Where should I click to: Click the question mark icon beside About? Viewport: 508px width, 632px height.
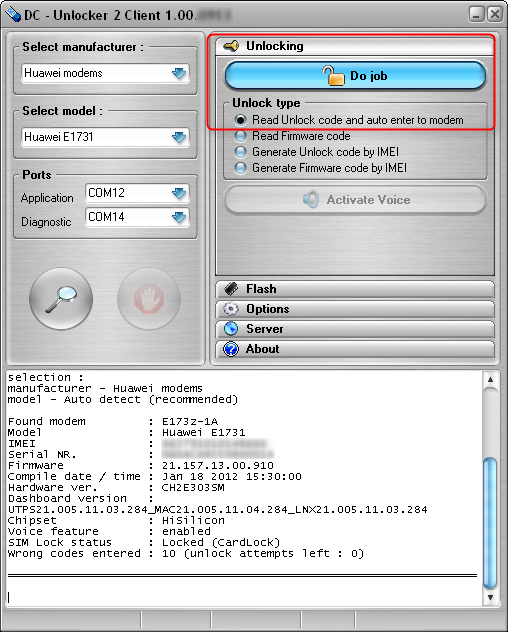231,349
